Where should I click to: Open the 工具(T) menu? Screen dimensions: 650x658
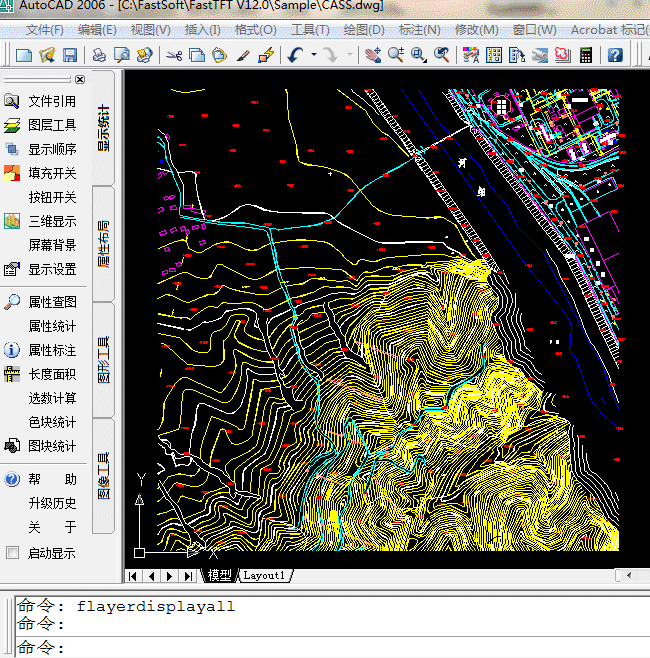[310, 30]
